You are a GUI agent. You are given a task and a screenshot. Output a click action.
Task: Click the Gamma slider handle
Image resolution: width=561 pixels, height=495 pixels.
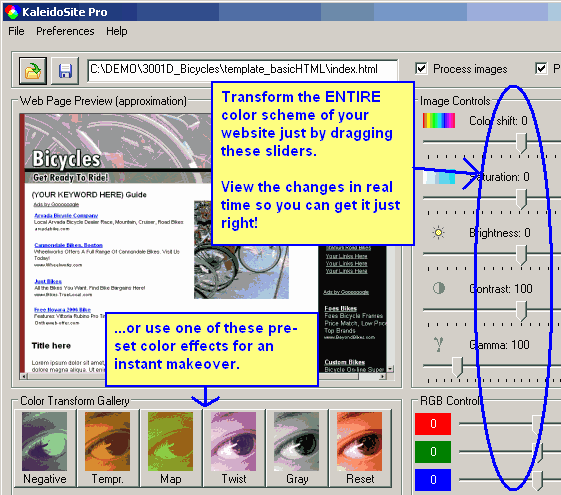(457, 367)
